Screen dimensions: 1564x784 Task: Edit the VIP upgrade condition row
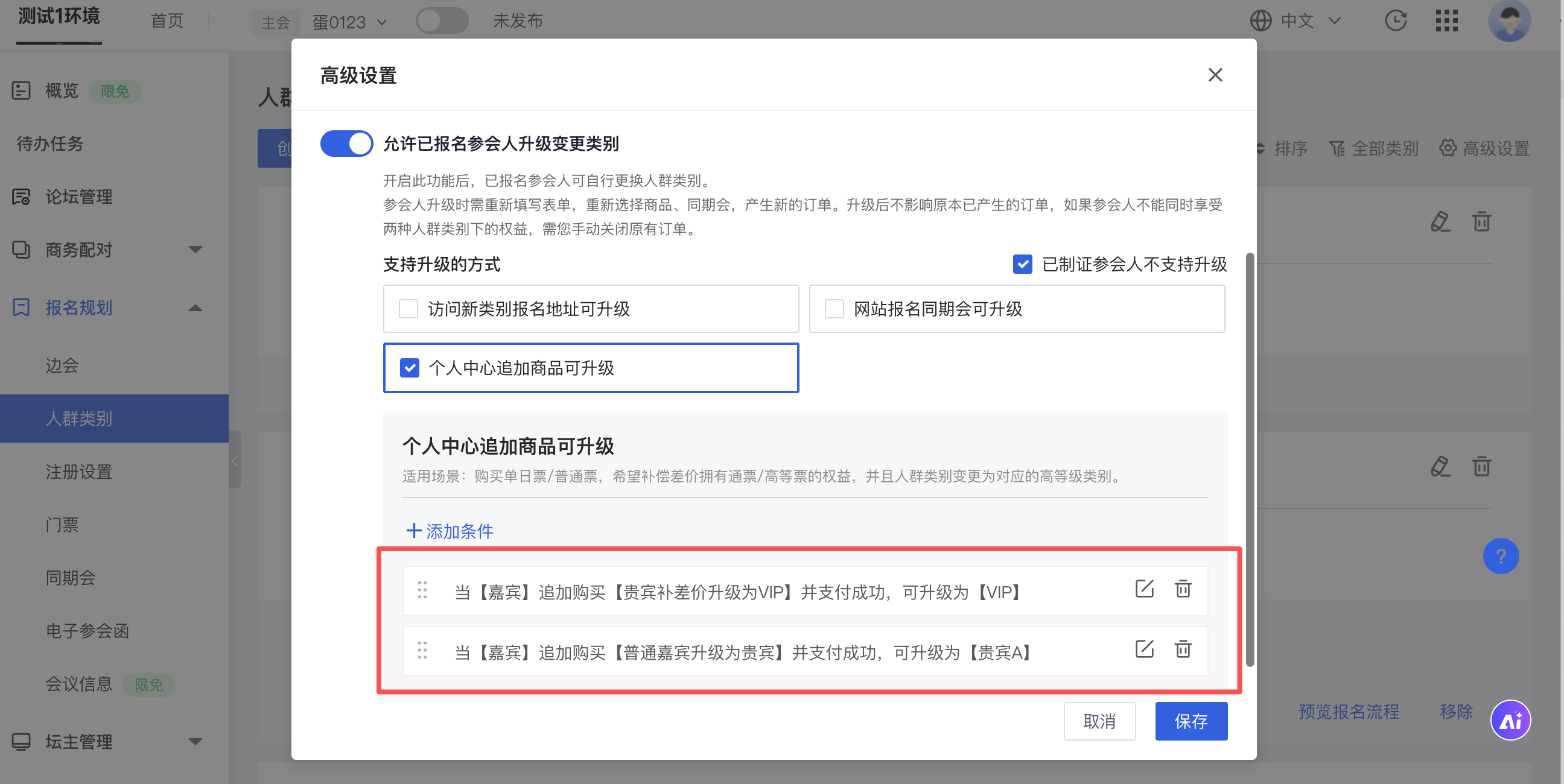(x=1144, y=589)
